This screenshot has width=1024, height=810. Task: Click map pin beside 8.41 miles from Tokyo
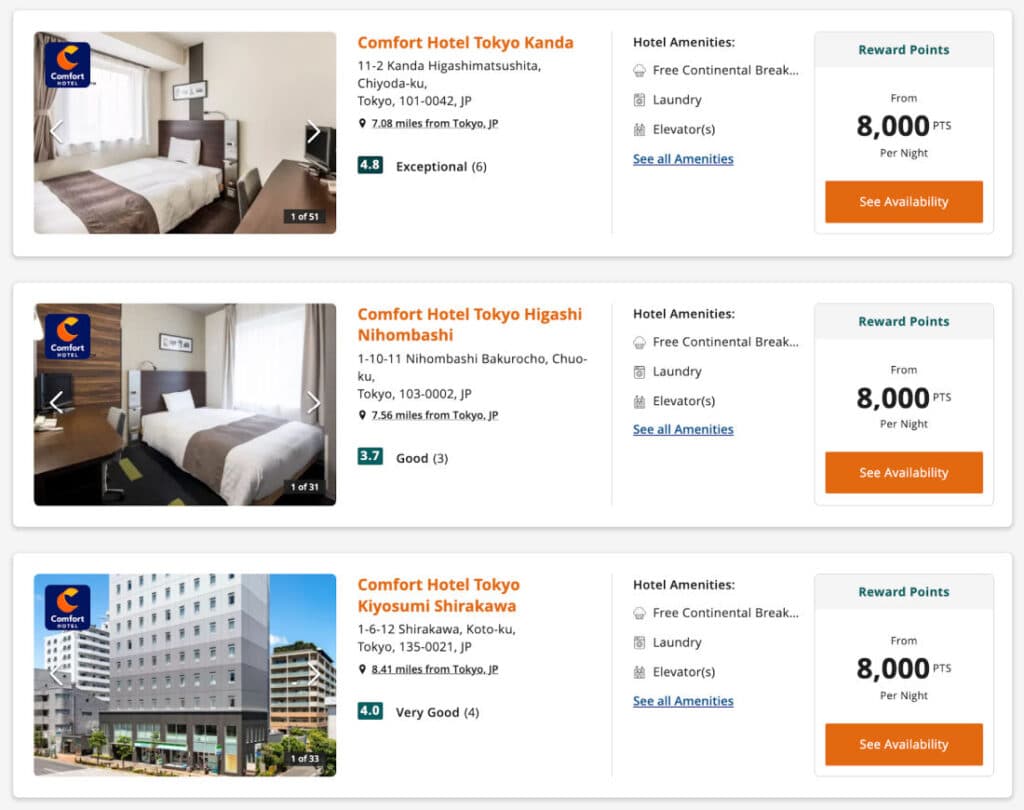pos(362,670)
